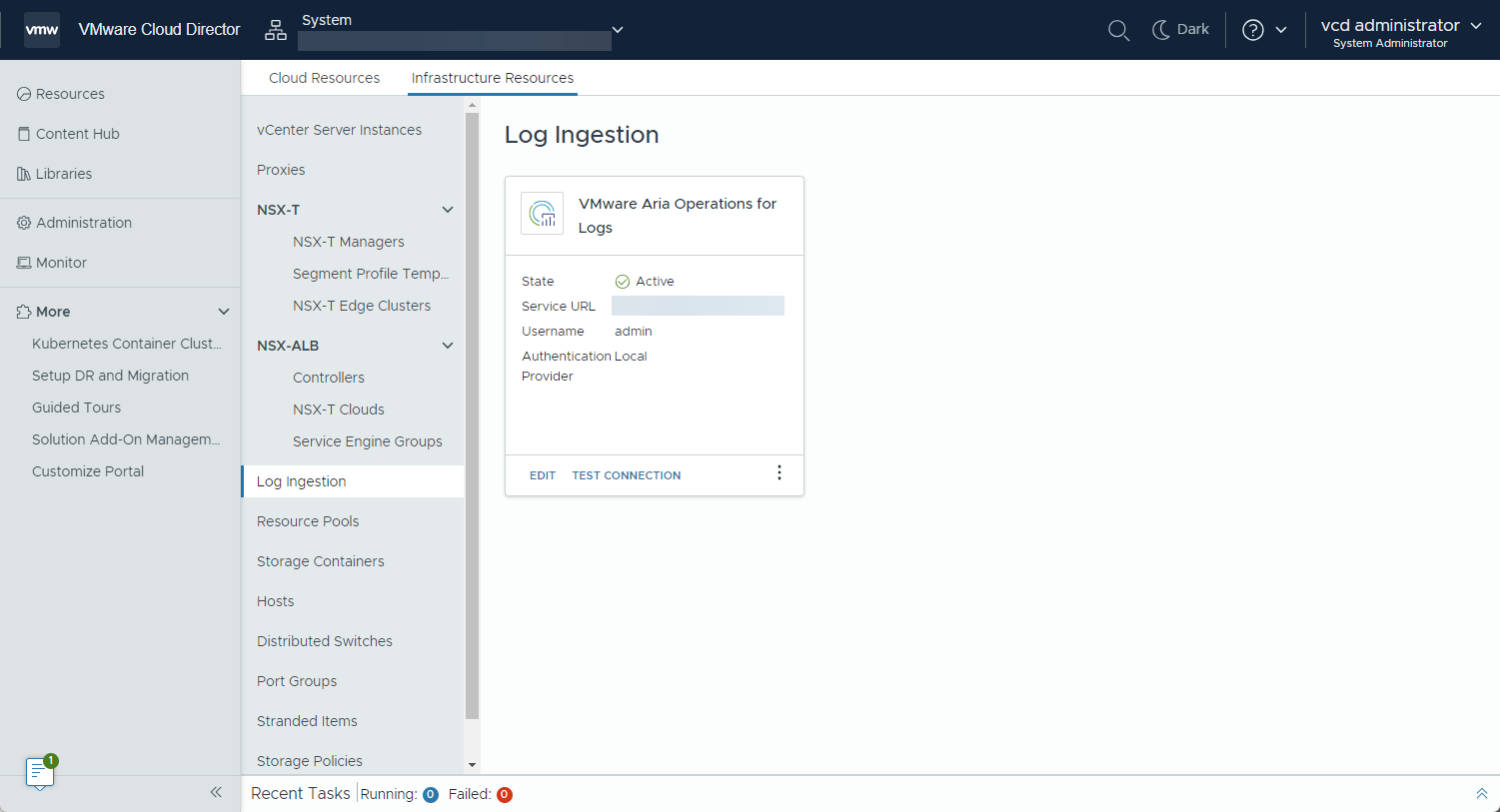Open Solution Add-On Management entry

126,439
